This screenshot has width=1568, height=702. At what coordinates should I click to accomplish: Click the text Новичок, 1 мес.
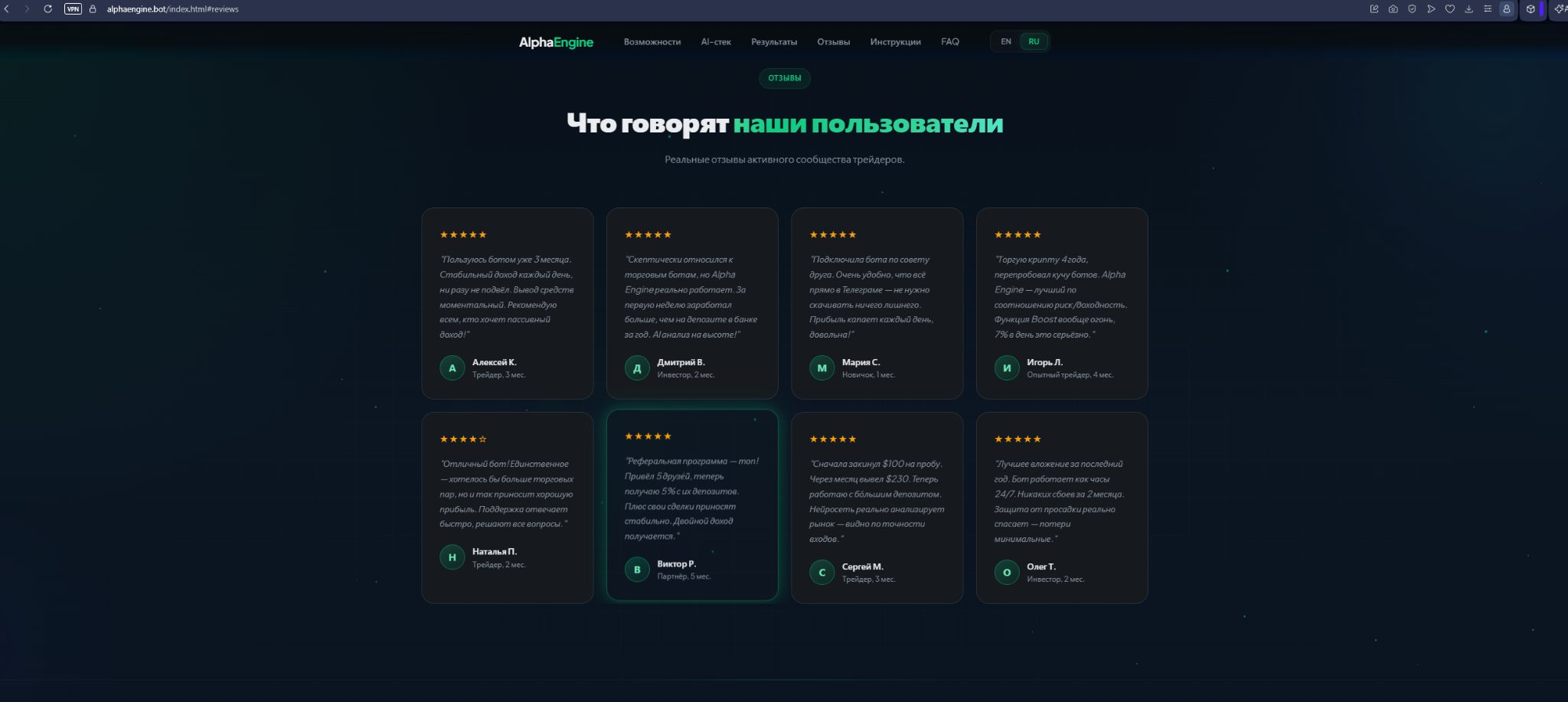click(868, 375)
